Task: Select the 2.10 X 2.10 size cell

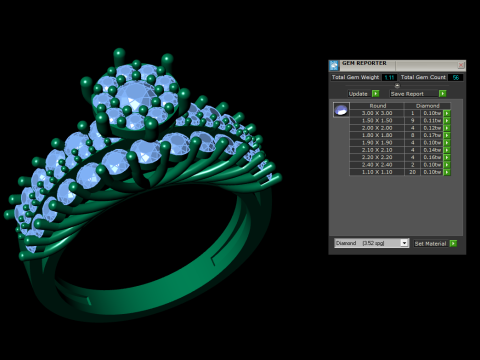Action: [x=377, y=150]
